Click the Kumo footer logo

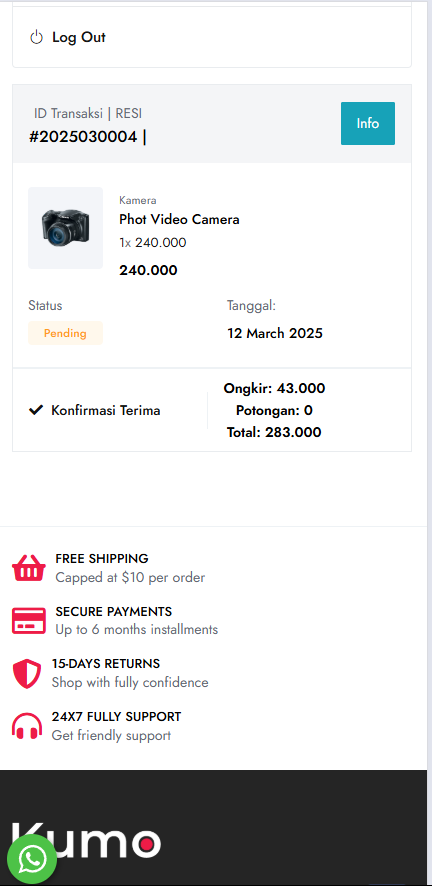pos(86,842)
